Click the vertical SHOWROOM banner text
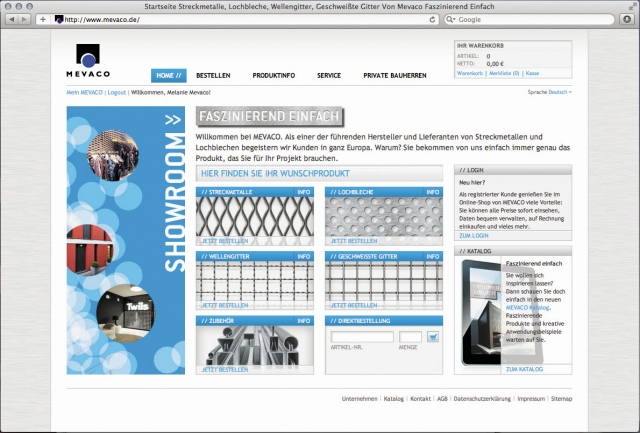This screenshot has height=433, width=640. pyautogui.click(x=175, y=202)
